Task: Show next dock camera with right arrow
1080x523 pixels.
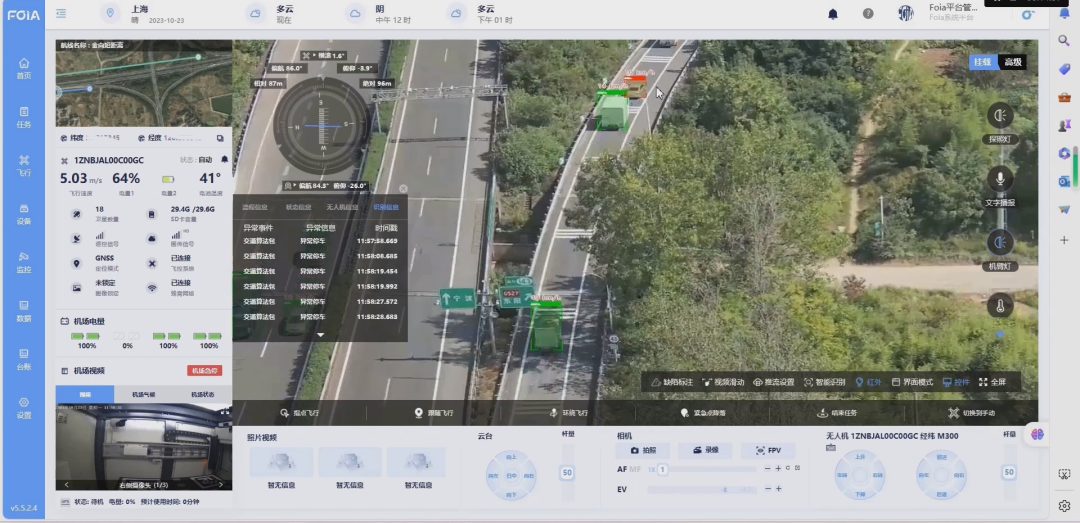Action: click(x=223, y=485)
